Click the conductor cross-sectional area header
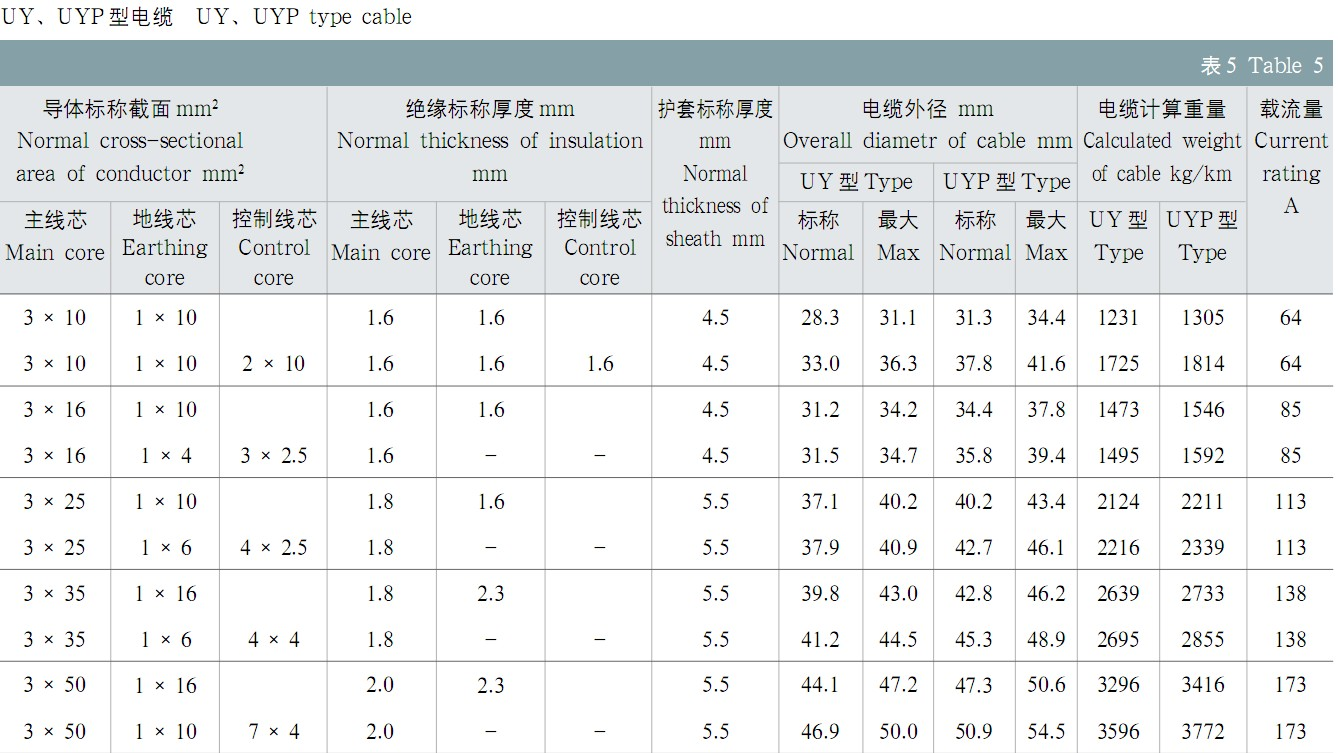This screenshot has height=753, width=1338. (130, 141)
